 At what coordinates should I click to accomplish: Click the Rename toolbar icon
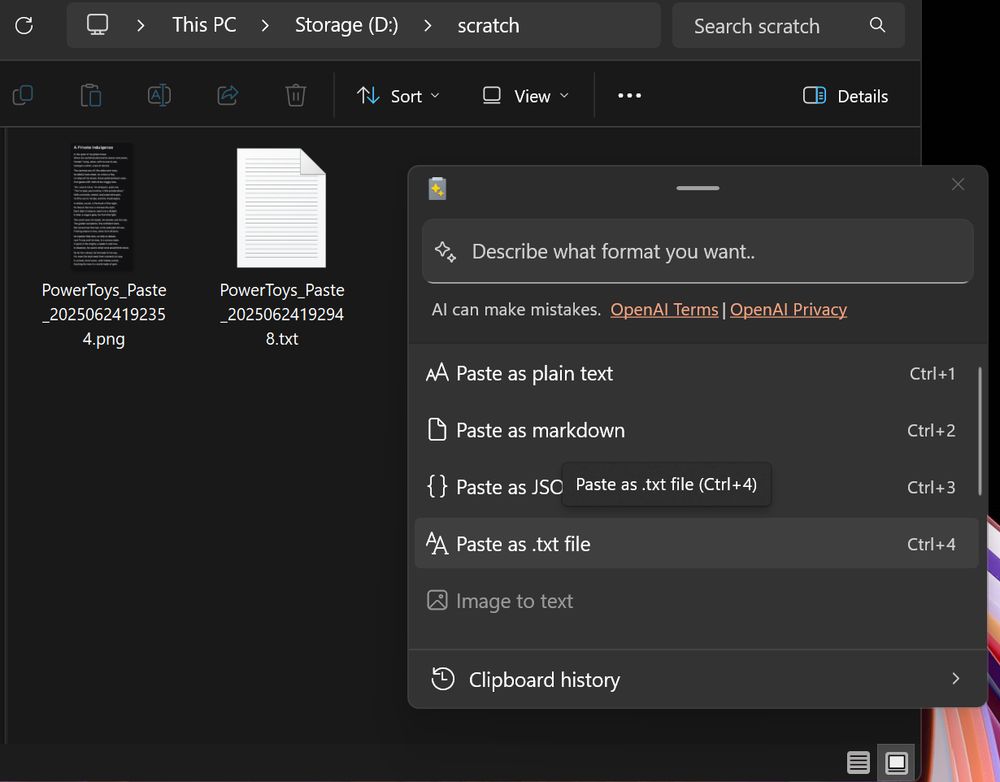[x=159, y=96]
